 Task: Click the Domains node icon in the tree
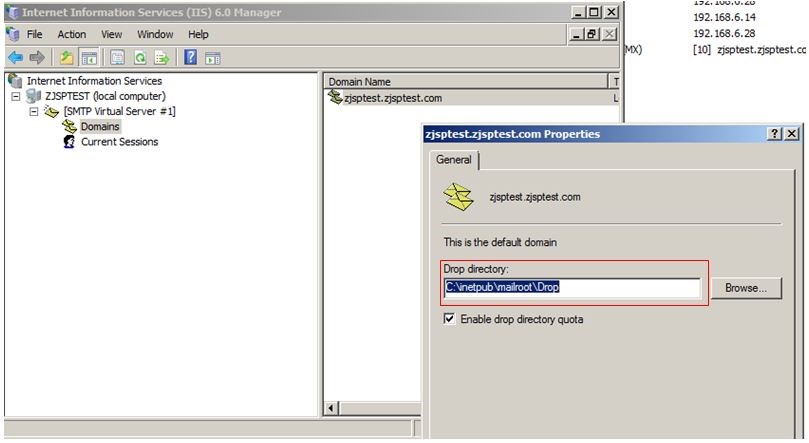pos(69,126)
